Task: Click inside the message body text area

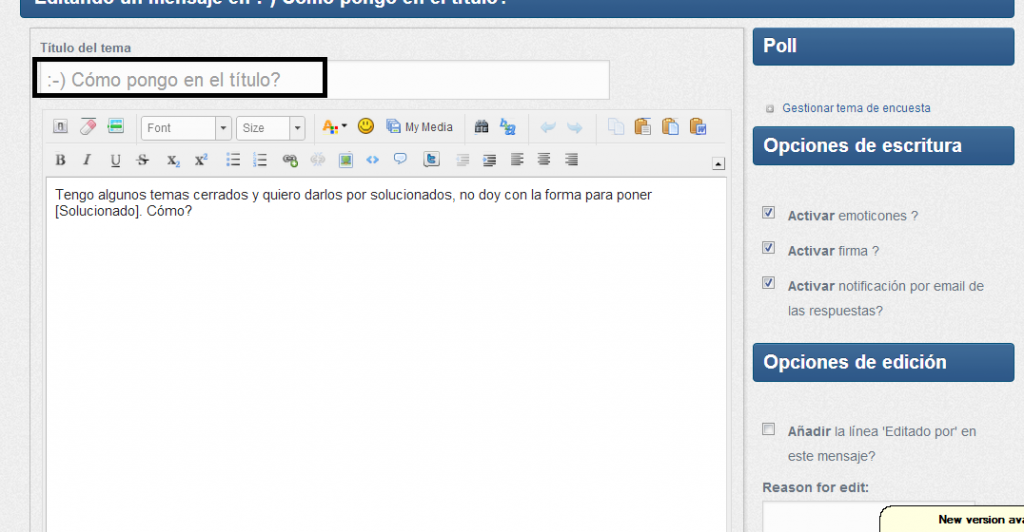Action: [x=386, y=354]
